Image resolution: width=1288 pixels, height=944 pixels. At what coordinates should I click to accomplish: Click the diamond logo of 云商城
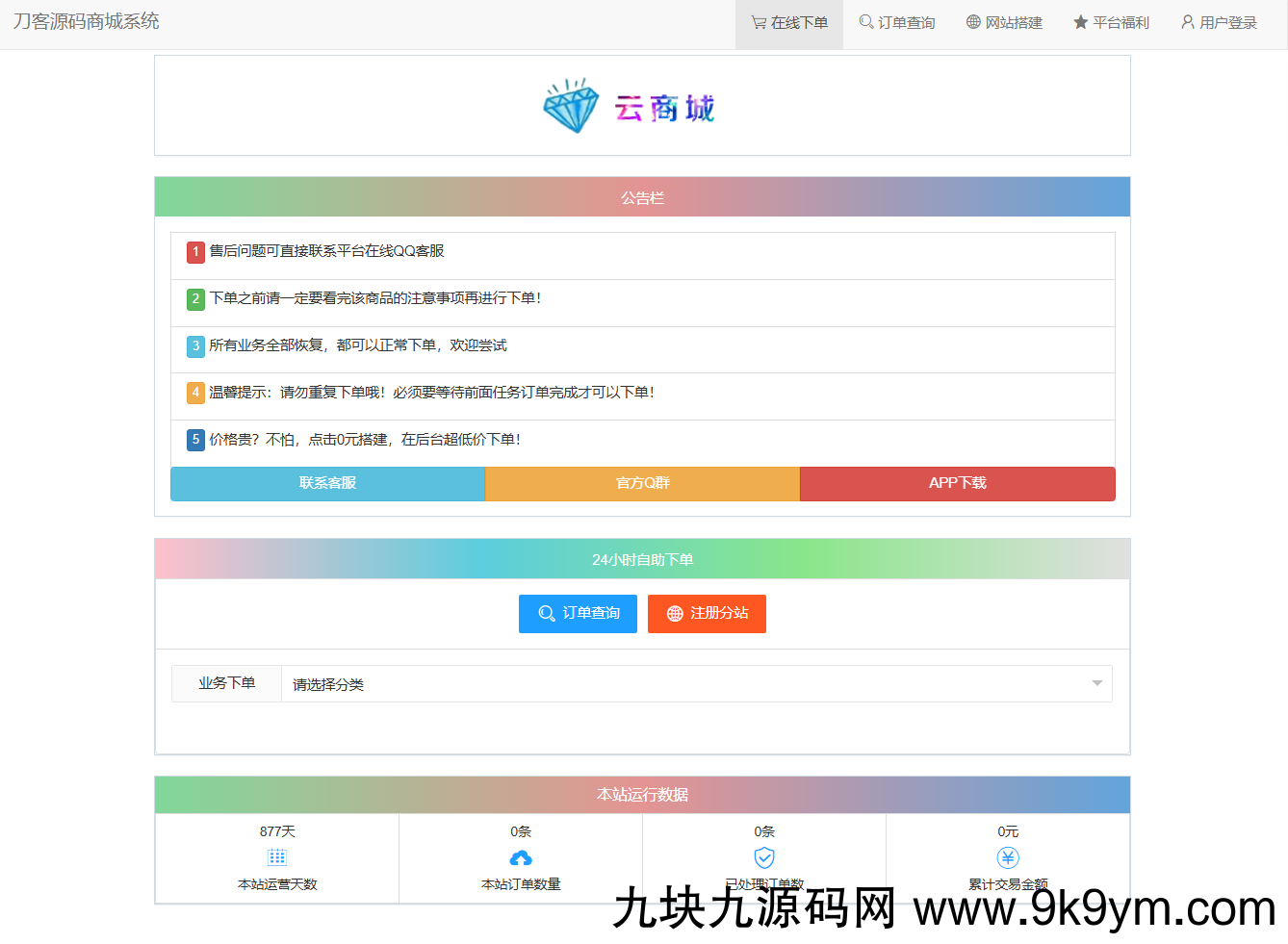coord(570,106)
